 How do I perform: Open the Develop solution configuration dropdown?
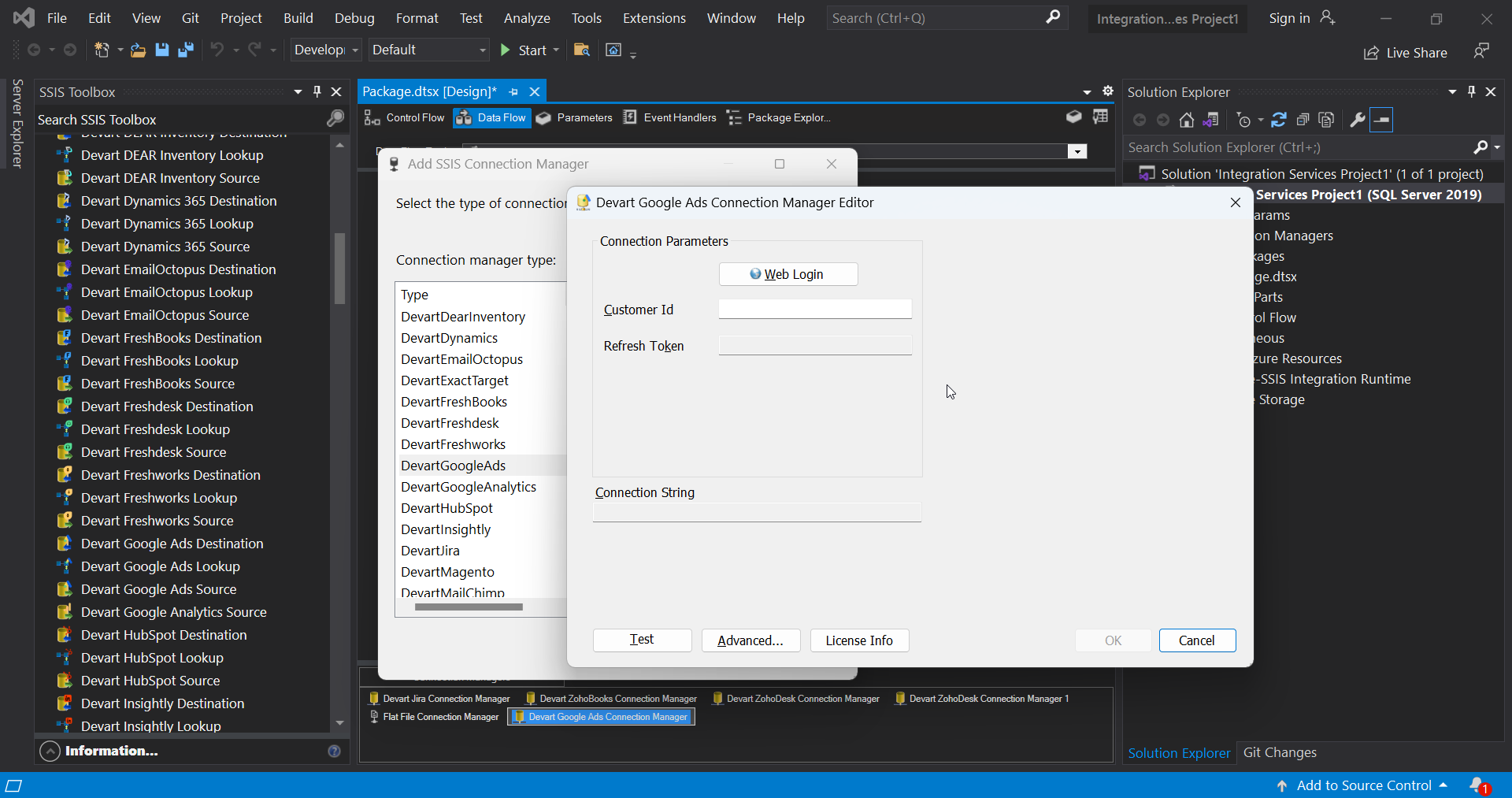(x=355, y=50)
